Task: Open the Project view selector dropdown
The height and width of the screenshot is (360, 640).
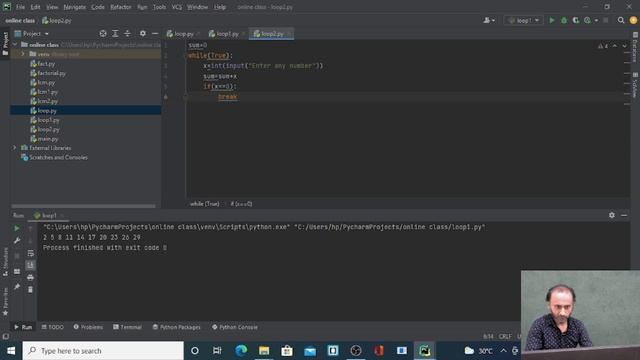Action: [32, 33]
